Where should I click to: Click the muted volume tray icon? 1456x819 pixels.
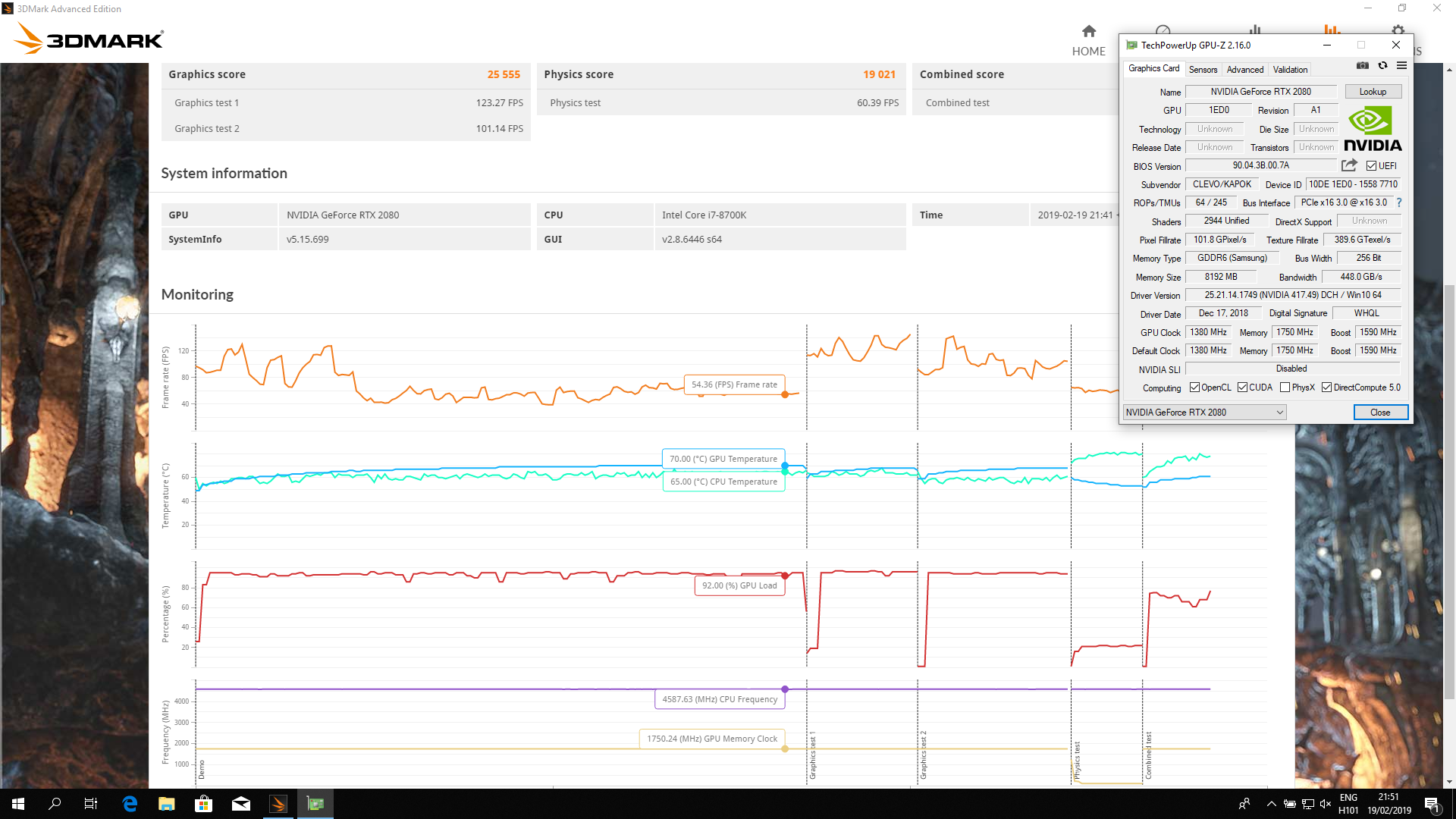click(1326, 804)
